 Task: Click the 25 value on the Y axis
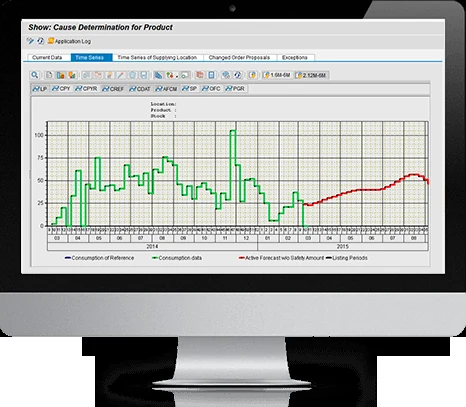pos(40,203)
